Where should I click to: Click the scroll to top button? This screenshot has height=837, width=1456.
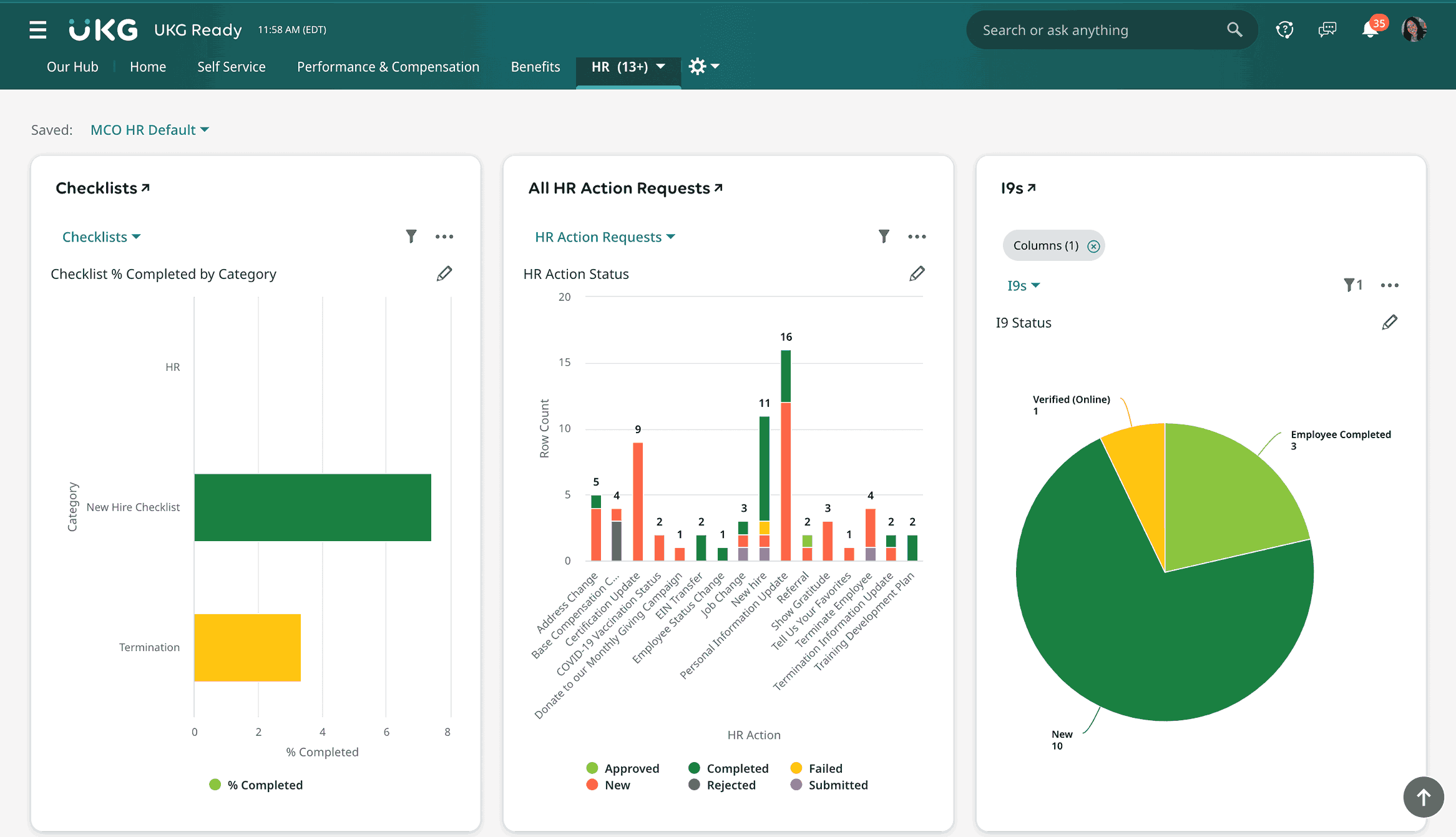(x=1423, y=797)
